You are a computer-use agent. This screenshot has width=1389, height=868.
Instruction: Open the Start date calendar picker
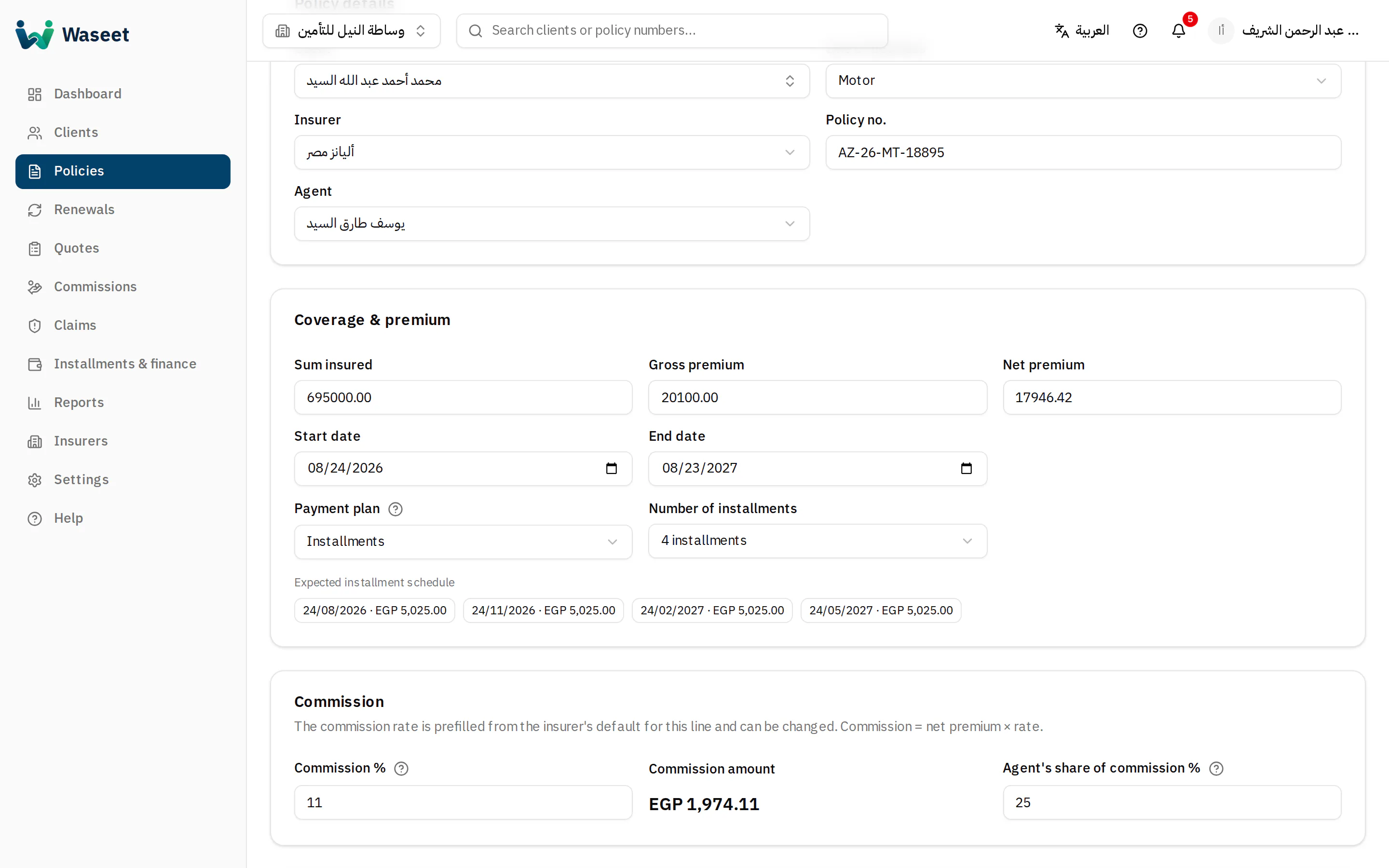point(611,468)
